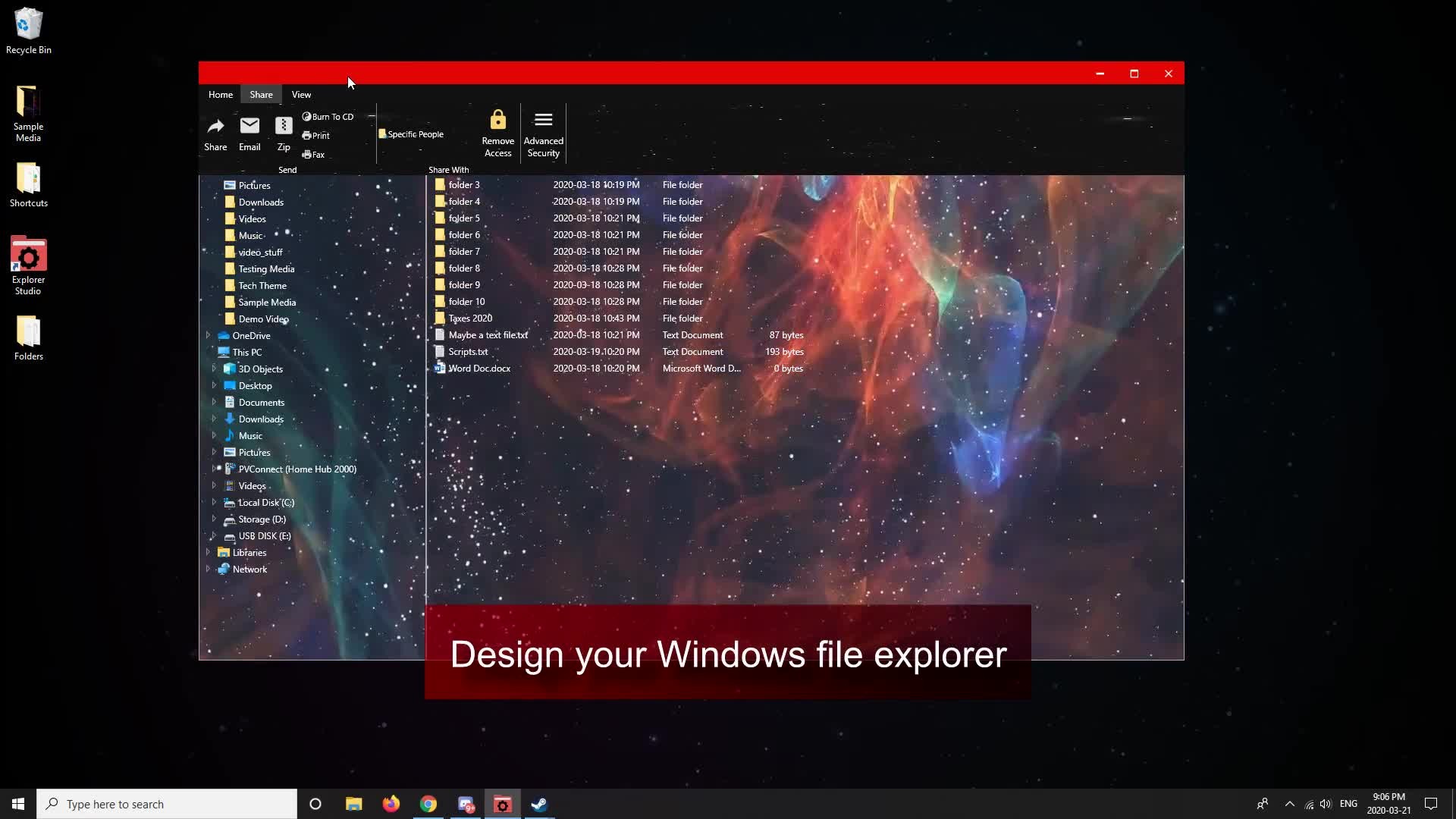Open Advanced Security settings
The width and height of the screenshot is (1456, 819).
pos(543,121)
